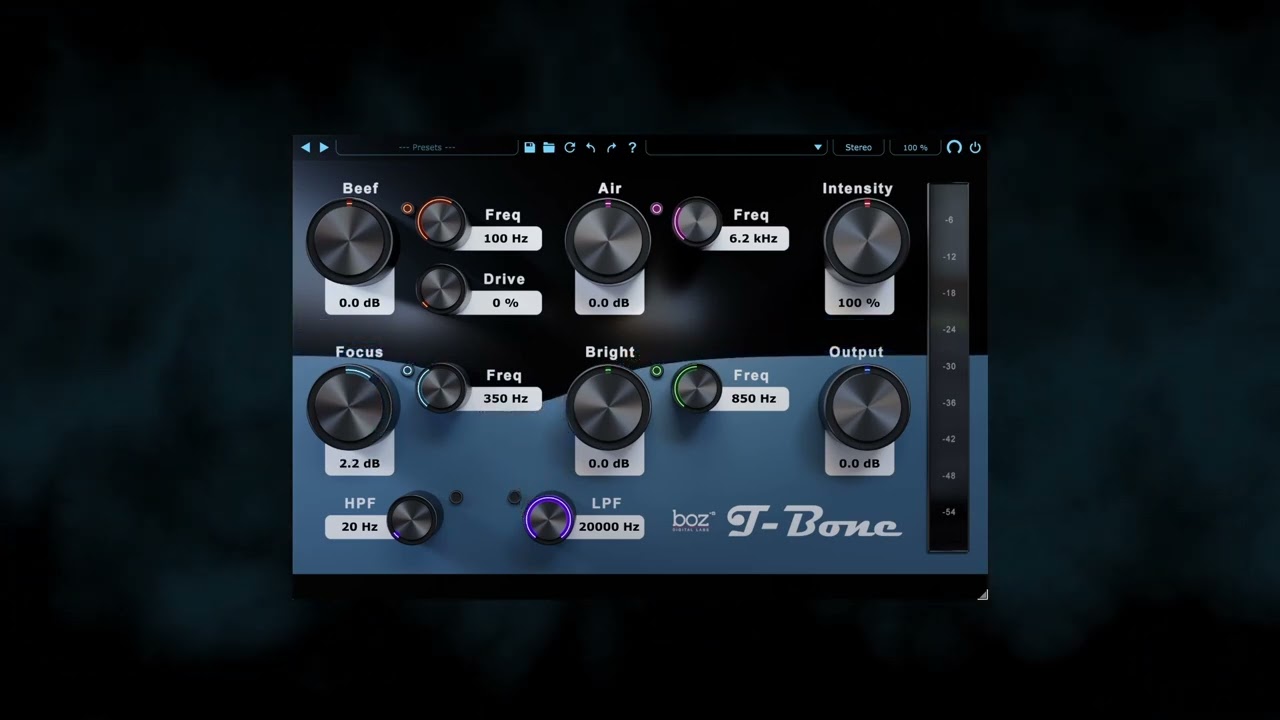Toggle the LPF enable indicator
The width and height of the screenshot is (1280, 720).
tap(515, 497)
